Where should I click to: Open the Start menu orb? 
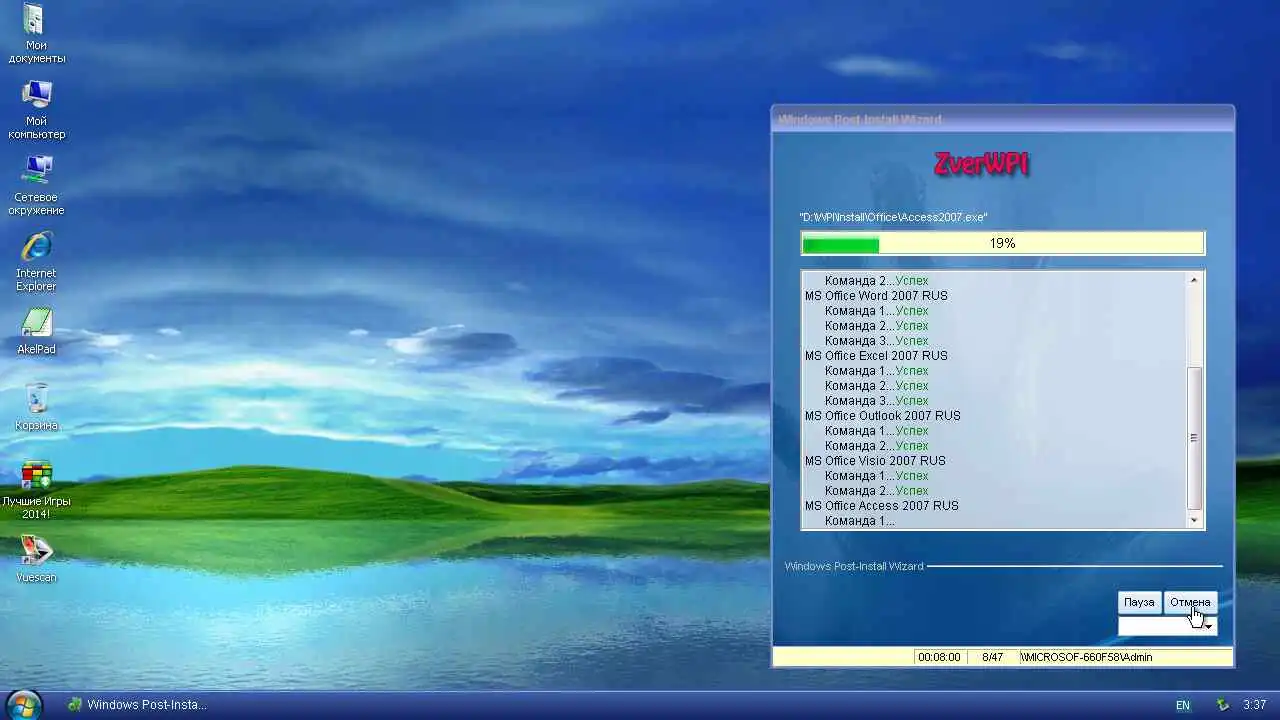pos(24,704)
